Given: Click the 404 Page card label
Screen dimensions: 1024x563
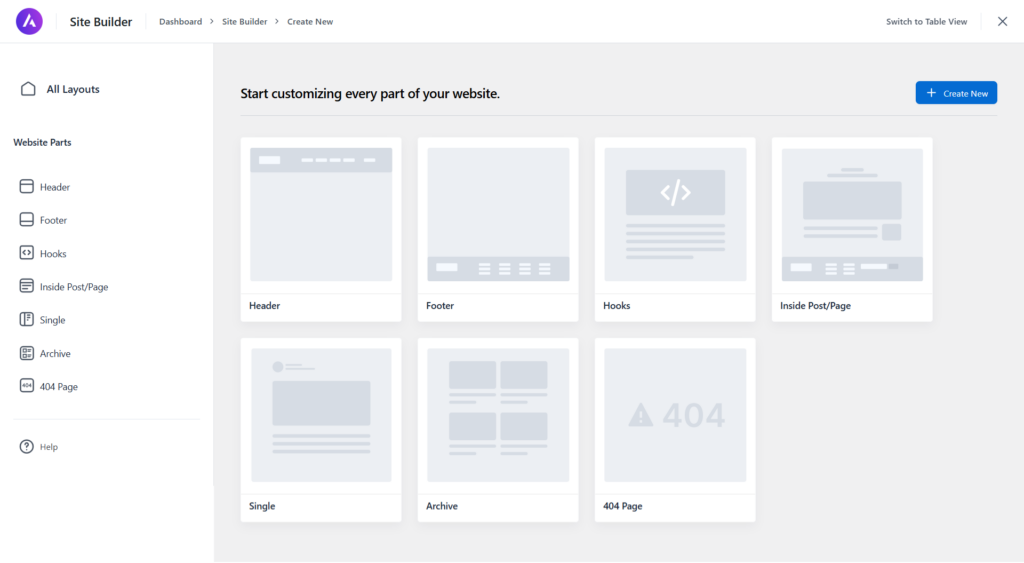Looking at the screenshot, I should [623, 506].
